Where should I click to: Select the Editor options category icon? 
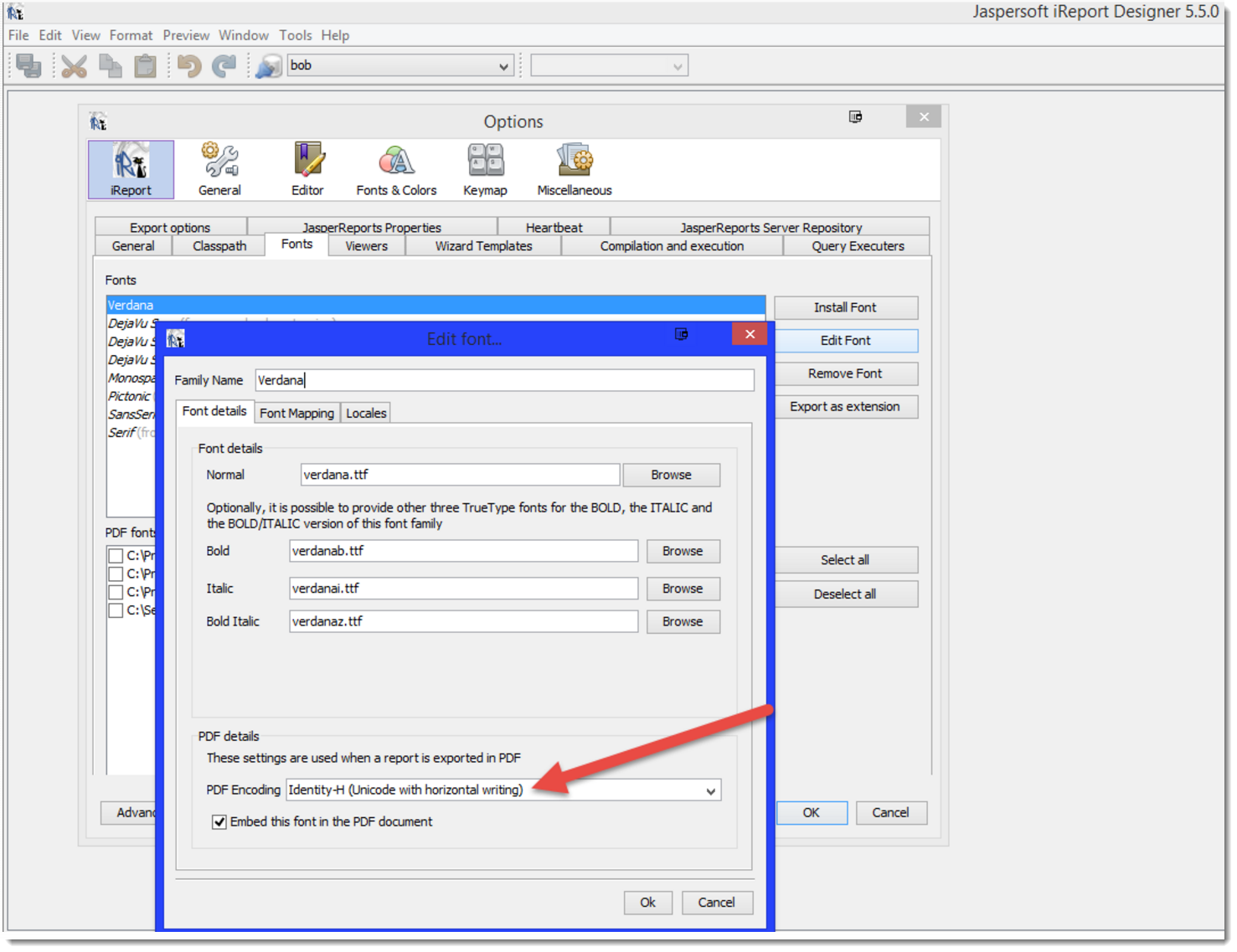pyautogui.click(x=307, y=169)
